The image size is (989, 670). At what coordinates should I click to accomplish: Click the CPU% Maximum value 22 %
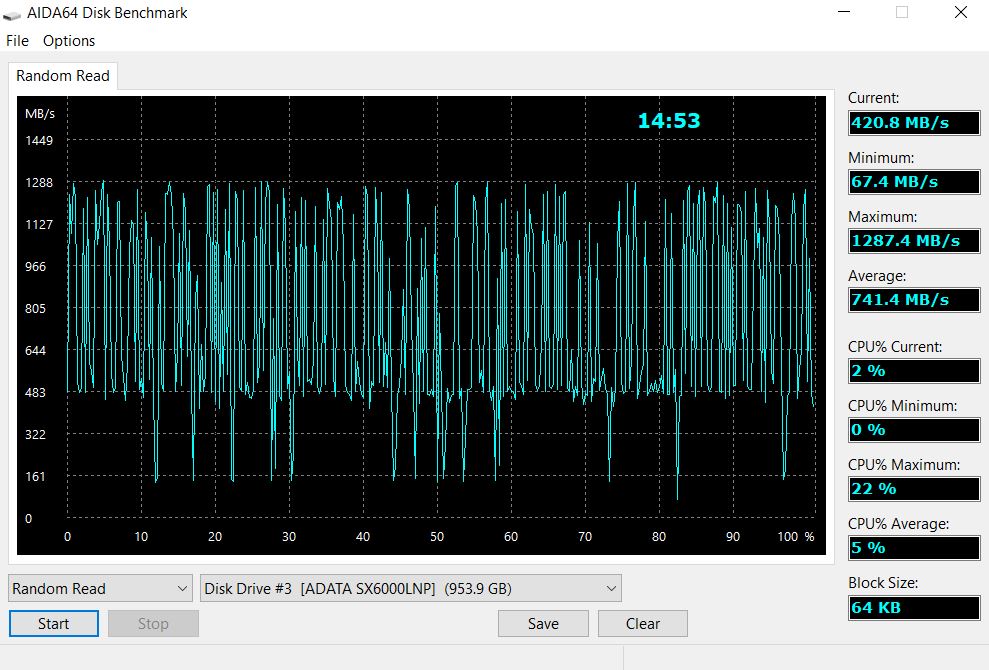point(914,489)
